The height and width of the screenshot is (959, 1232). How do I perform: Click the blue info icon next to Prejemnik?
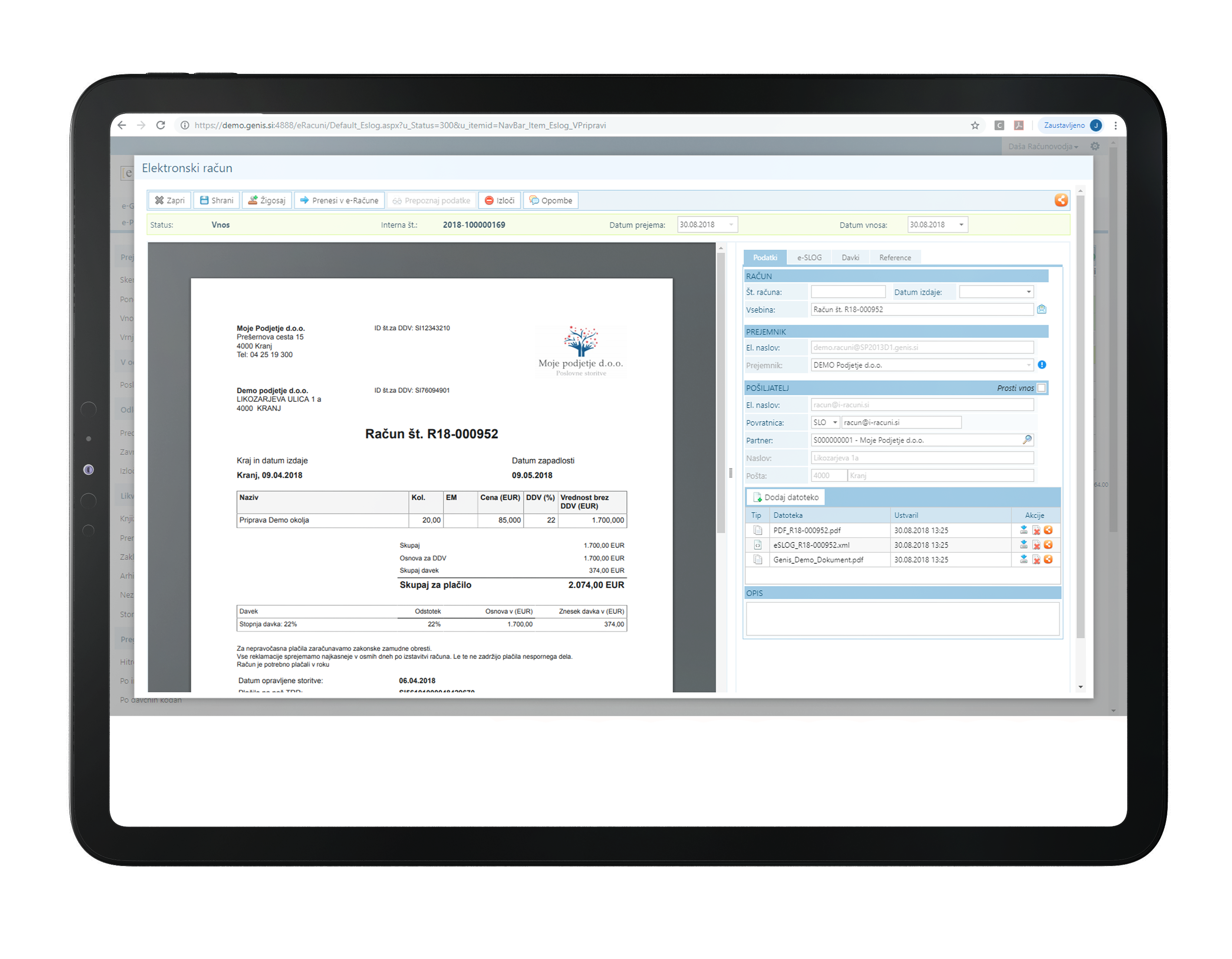click(1042, 365)
